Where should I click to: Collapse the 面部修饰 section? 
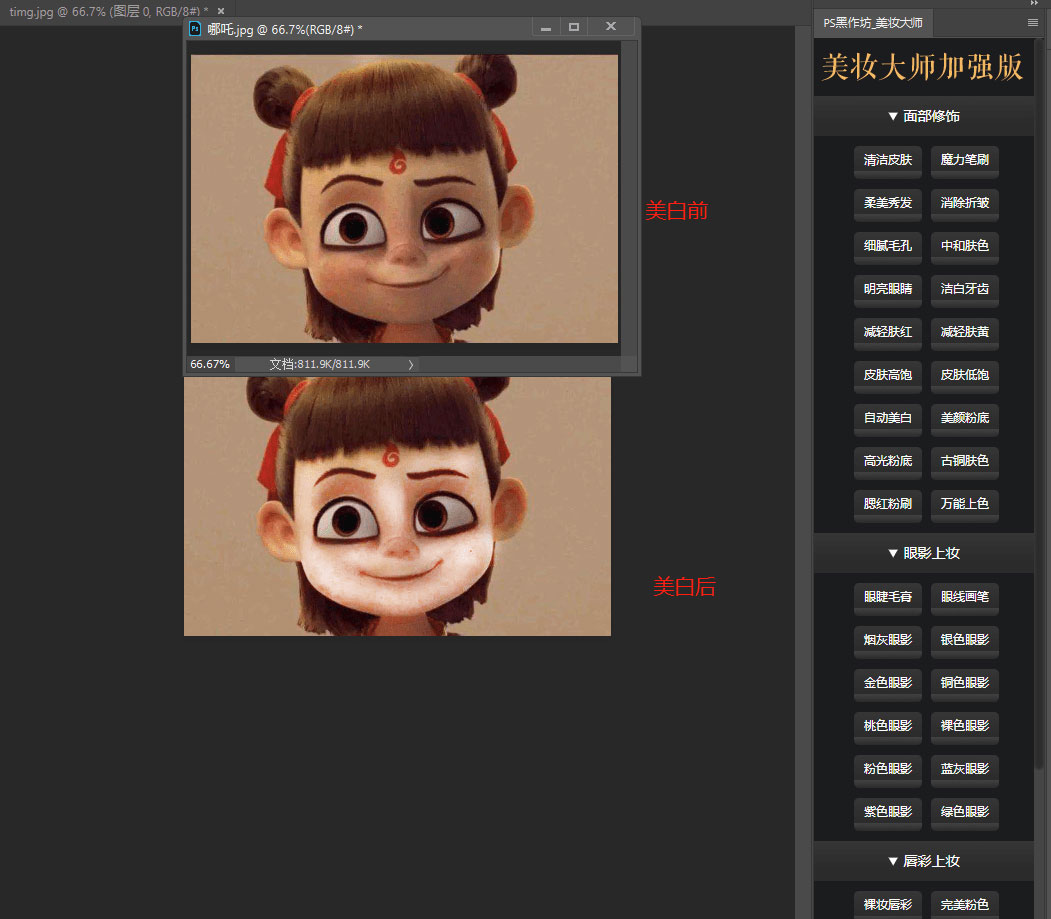[923, 116]
